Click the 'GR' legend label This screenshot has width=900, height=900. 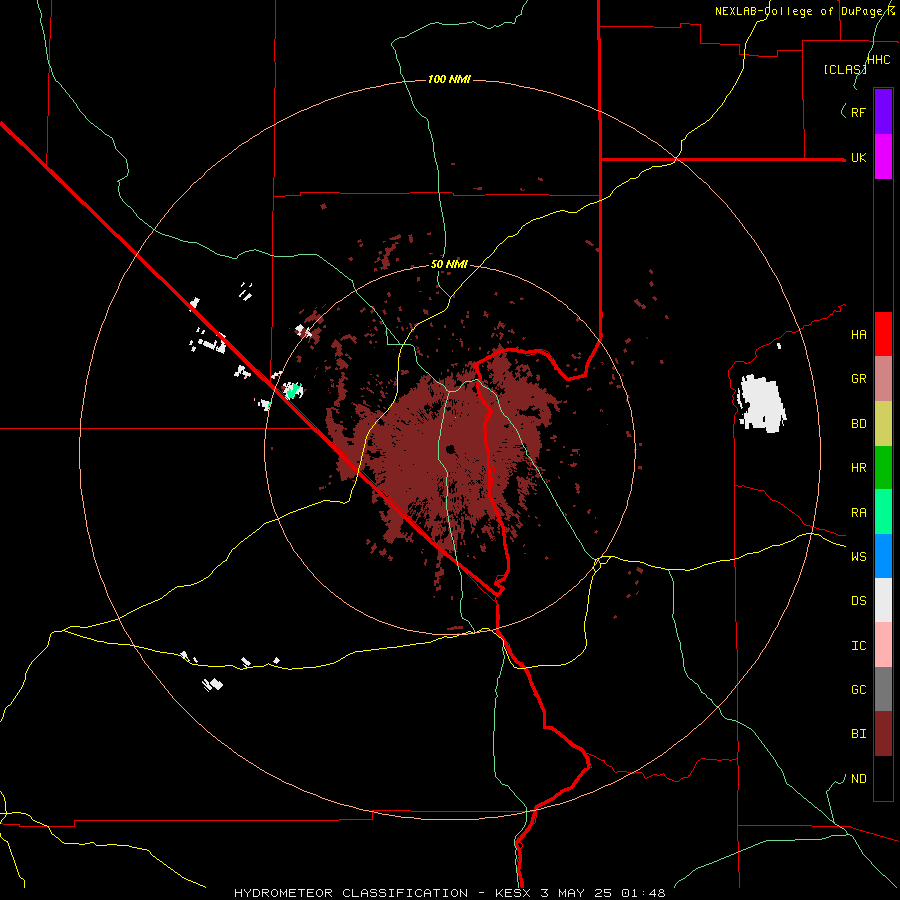(x=859, y=379)
